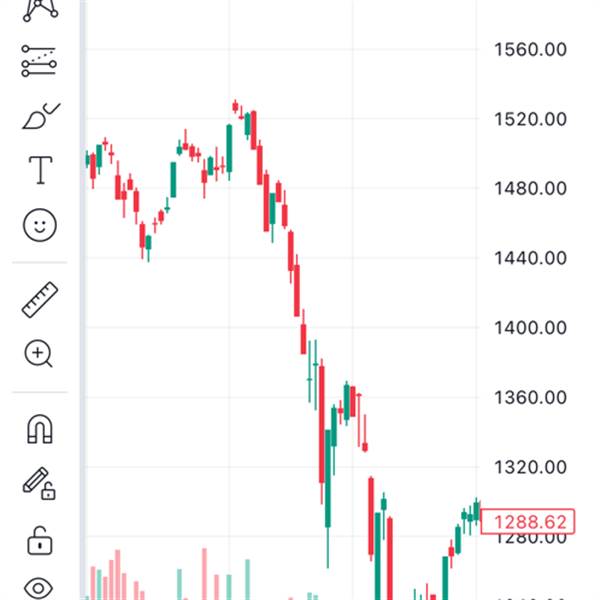Lock all drawing tools
The height and width of the screenshot is (600, 600).
(x=40, y=540)
